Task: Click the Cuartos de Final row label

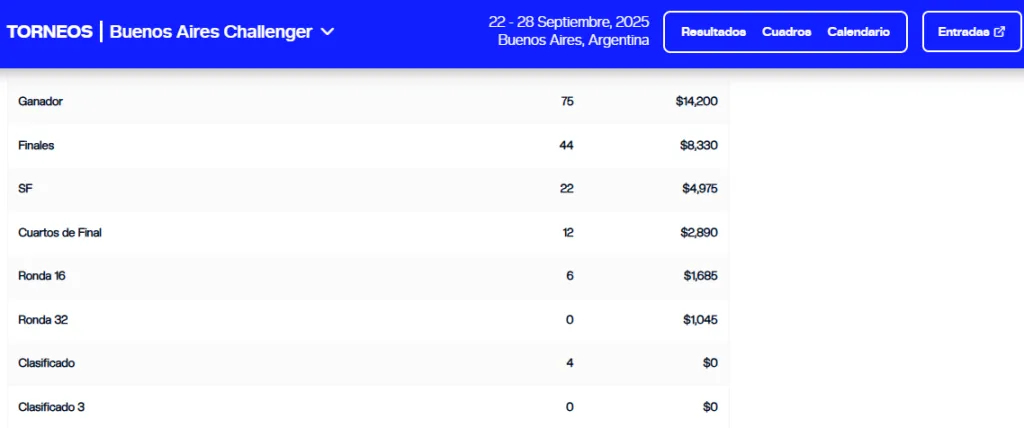Action: point(60,232)
